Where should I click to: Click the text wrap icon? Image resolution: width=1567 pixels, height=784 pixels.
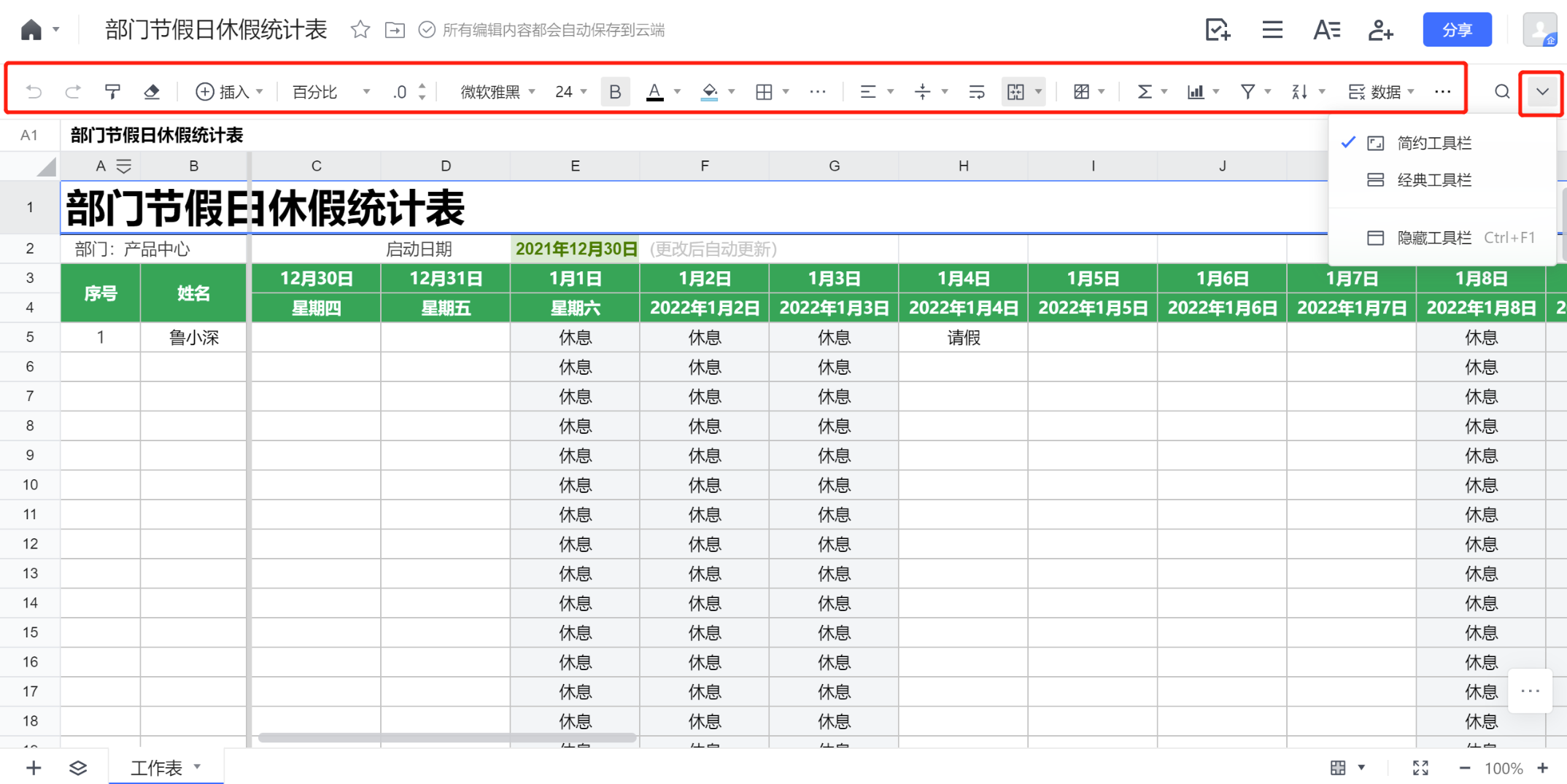(x=976, y=92)
